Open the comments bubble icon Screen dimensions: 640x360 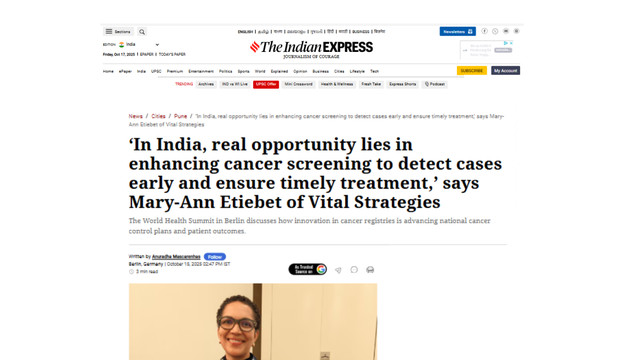pos(354,269)
